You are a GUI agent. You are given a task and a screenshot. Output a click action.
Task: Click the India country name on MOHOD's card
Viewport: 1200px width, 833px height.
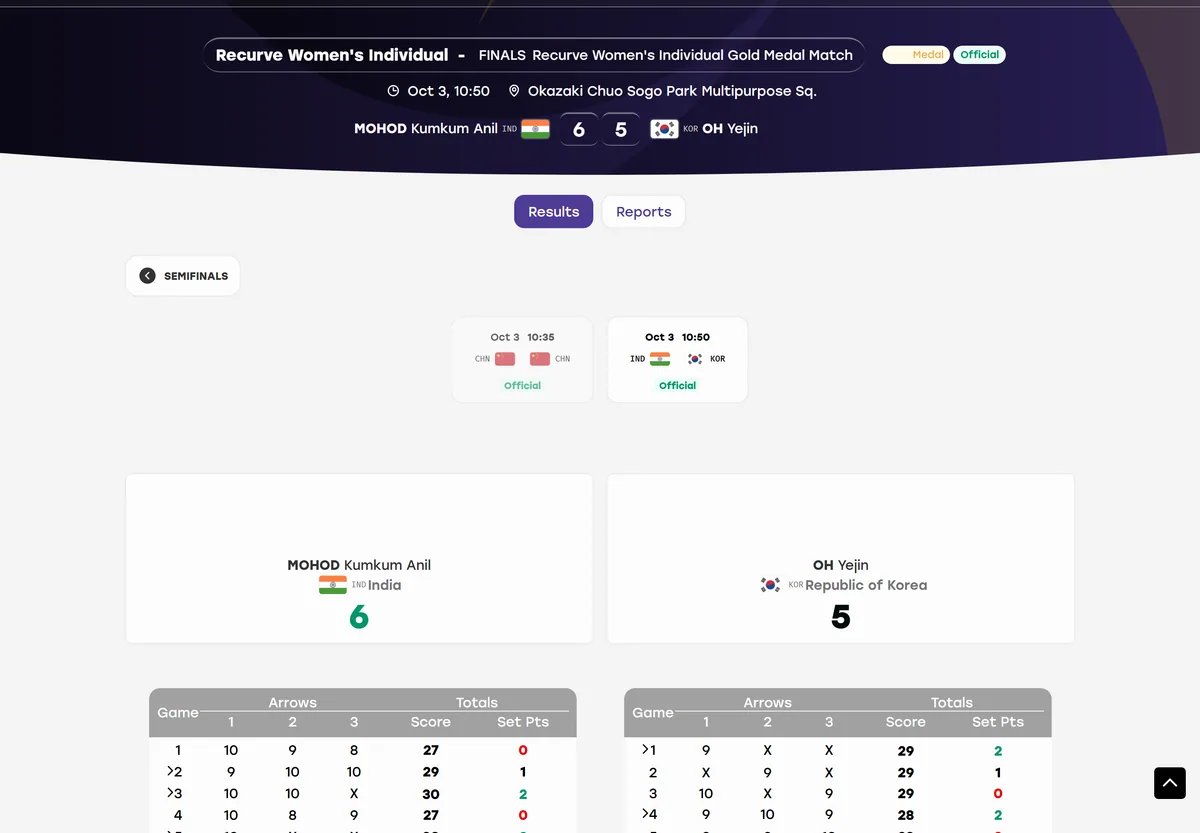[x=384, y=585]
